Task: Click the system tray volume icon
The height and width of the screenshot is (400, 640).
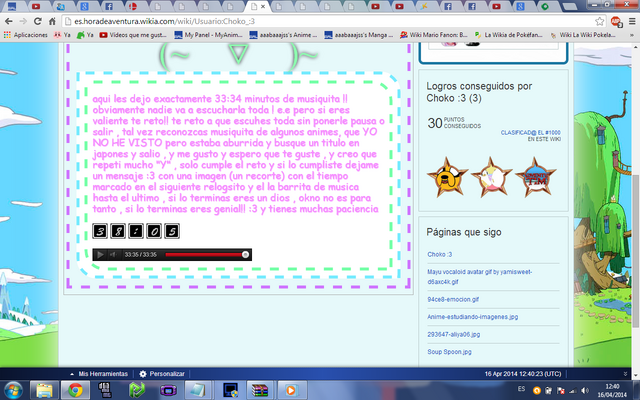Action: coord(584,390)
